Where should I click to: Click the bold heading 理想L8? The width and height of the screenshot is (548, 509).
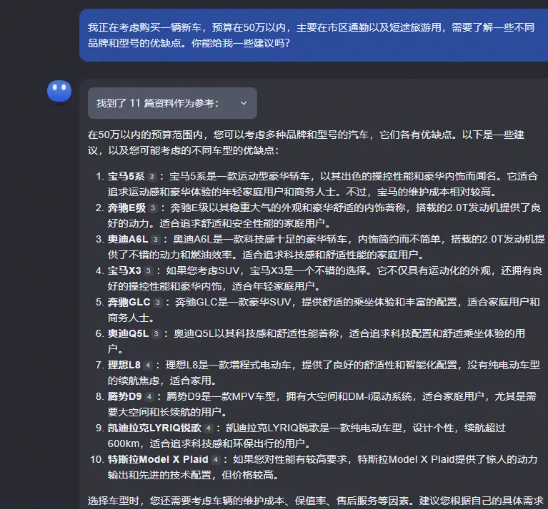pyautogui.click(x=124, y=365)
